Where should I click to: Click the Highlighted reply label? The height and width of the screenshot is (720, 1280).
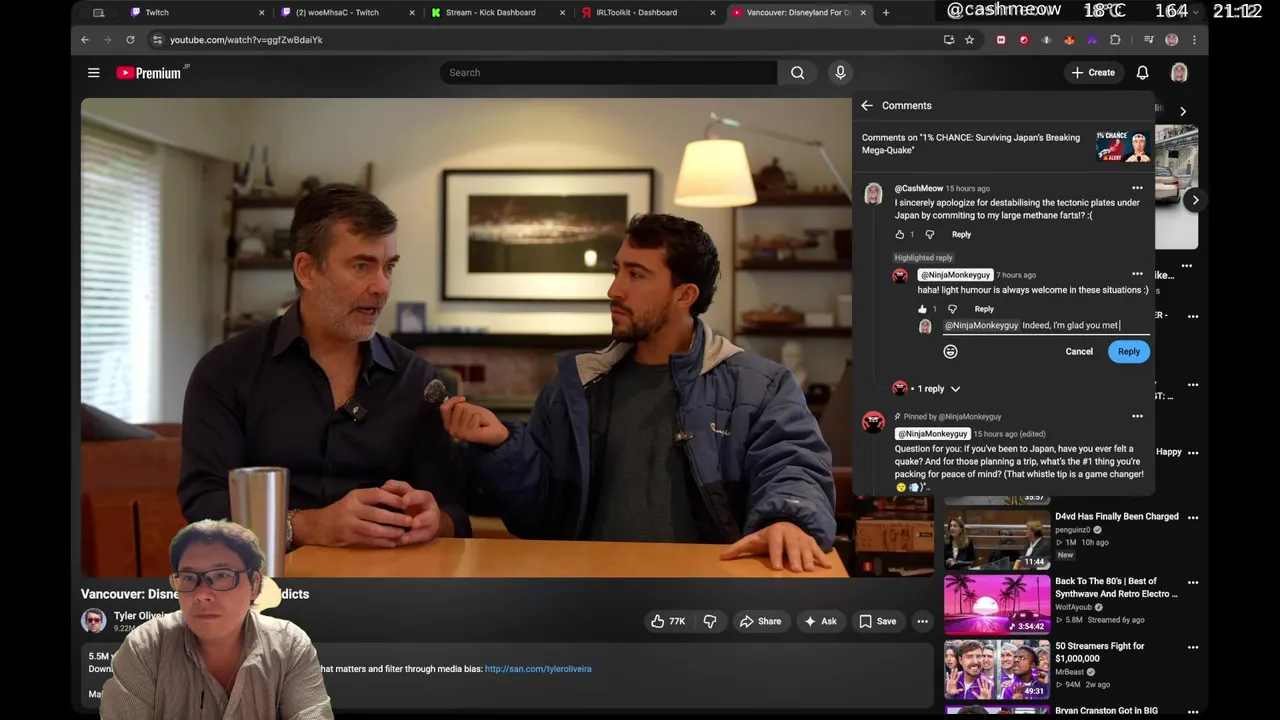tap(923, 258)
